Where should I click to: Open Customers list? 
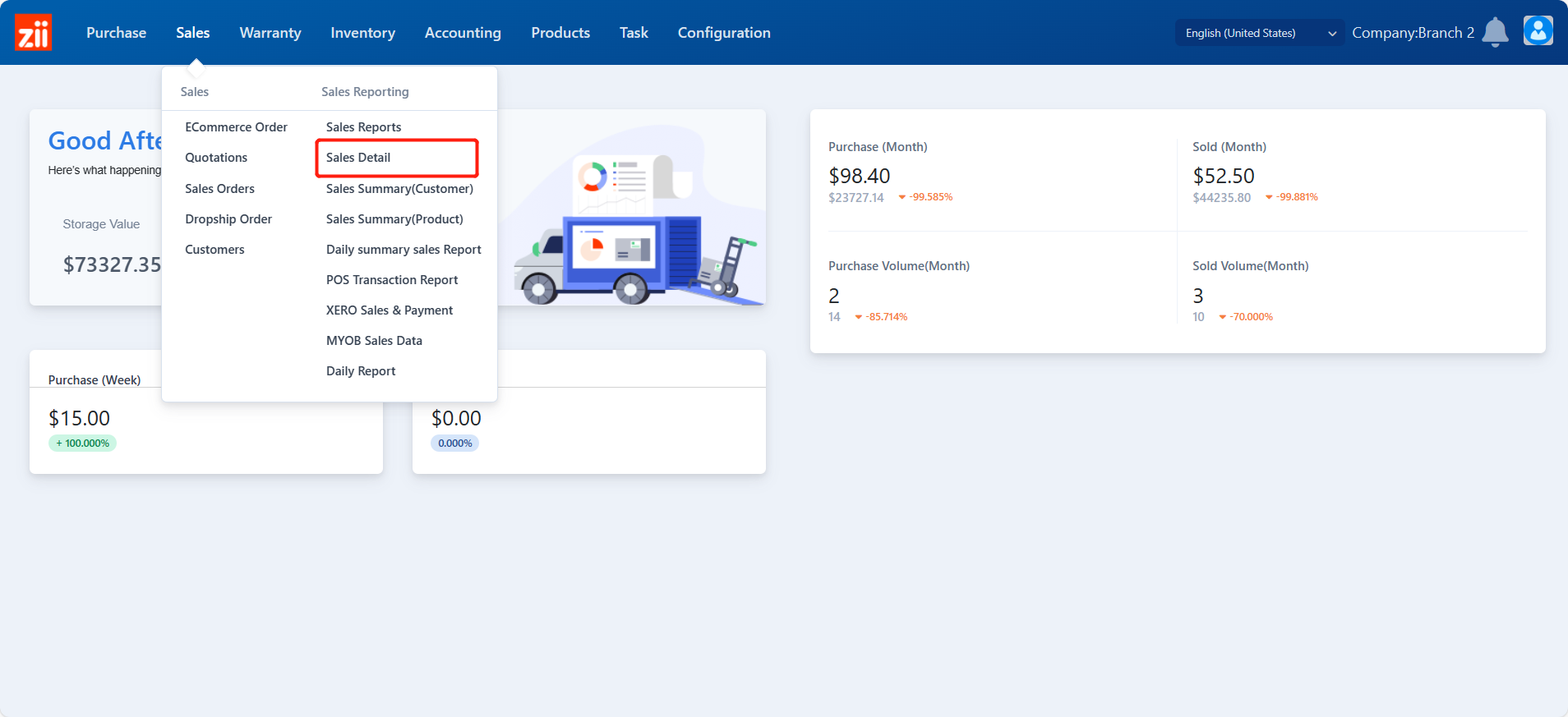click(x=214, y=250)
